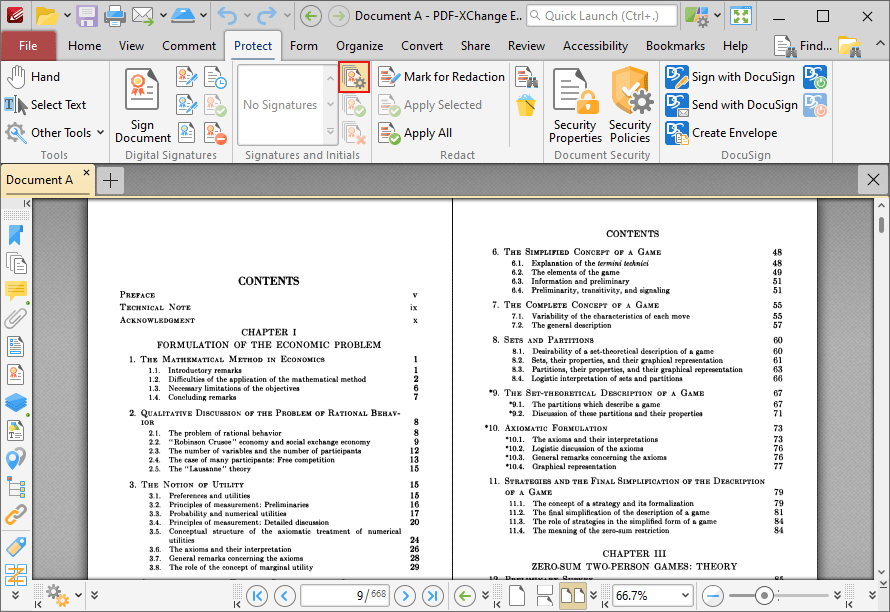The width and height of the screenshot is (890, 612).
Task: Toggle fit-page mode in status bar
Action: (544, 595)
